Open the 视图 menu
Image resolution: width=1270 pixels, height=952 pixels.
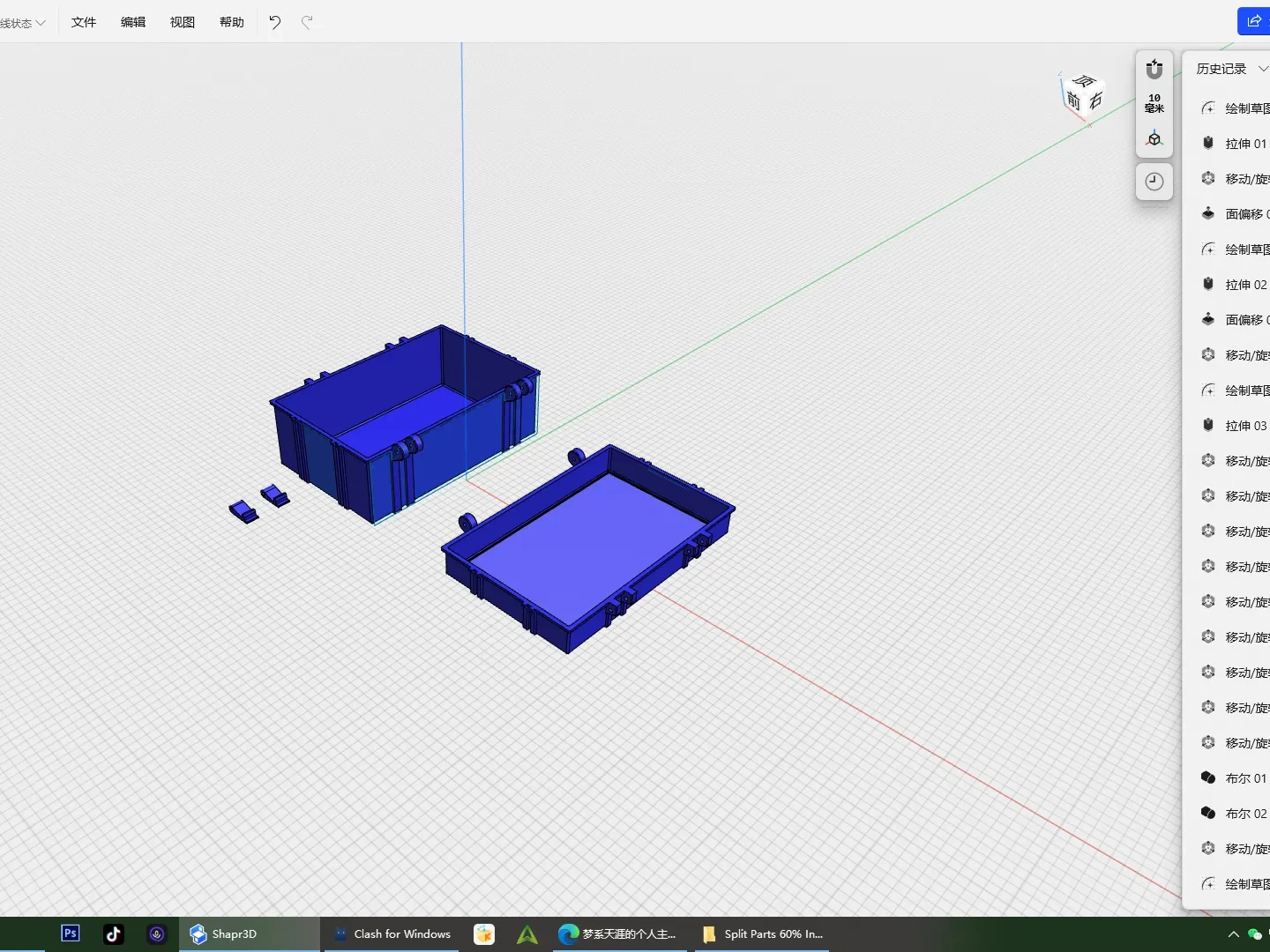(183, 22)
